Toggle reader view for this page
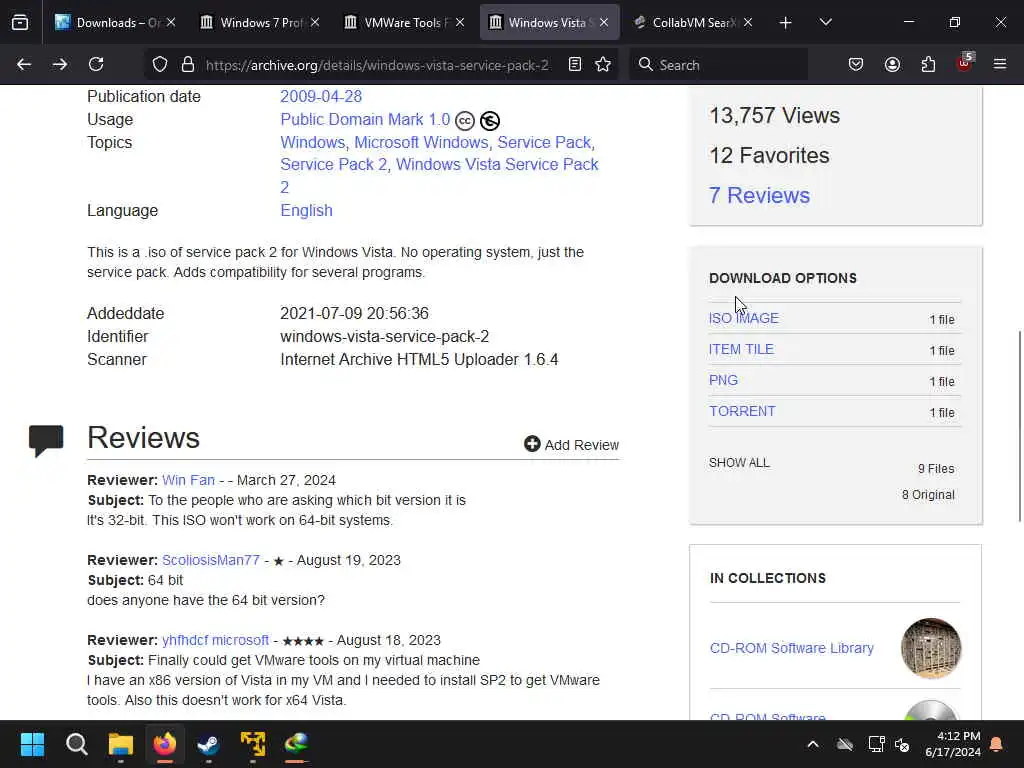Screen dimensions: 1024x768 pyautogui.click(x=575, y=64)
